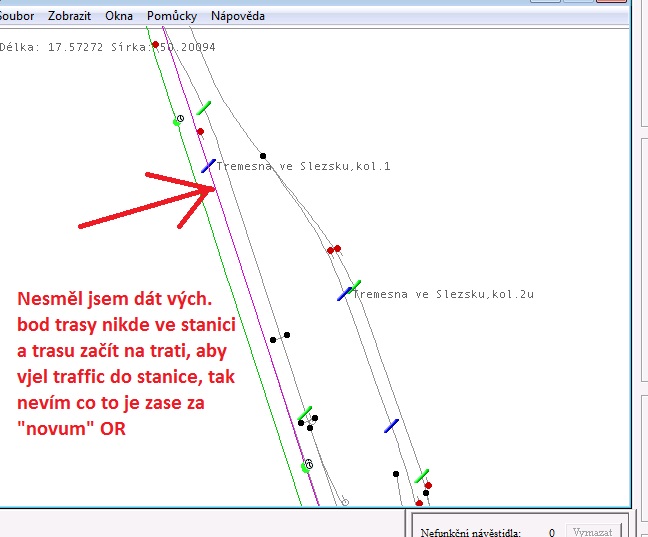Click the red signal dot beside the coordinates readout
648x537 pixels.
click(x=156, y=45)
